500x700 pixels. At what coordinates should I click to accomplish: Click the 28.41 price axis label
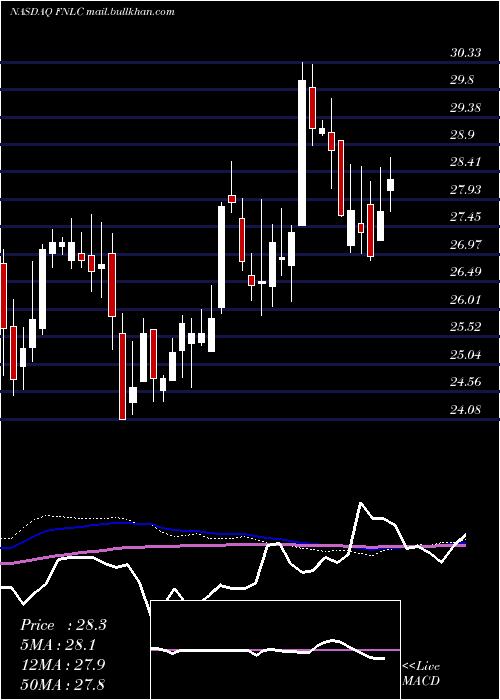[x=466, y=162]
